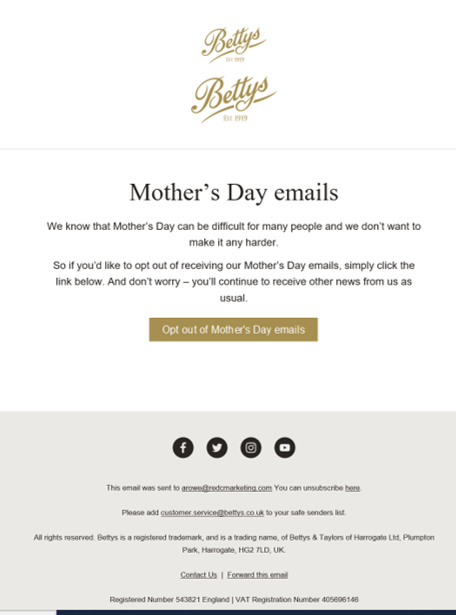
Task: Click the arowe@redcmarketing.com recipient address
Action: (227, 488)
